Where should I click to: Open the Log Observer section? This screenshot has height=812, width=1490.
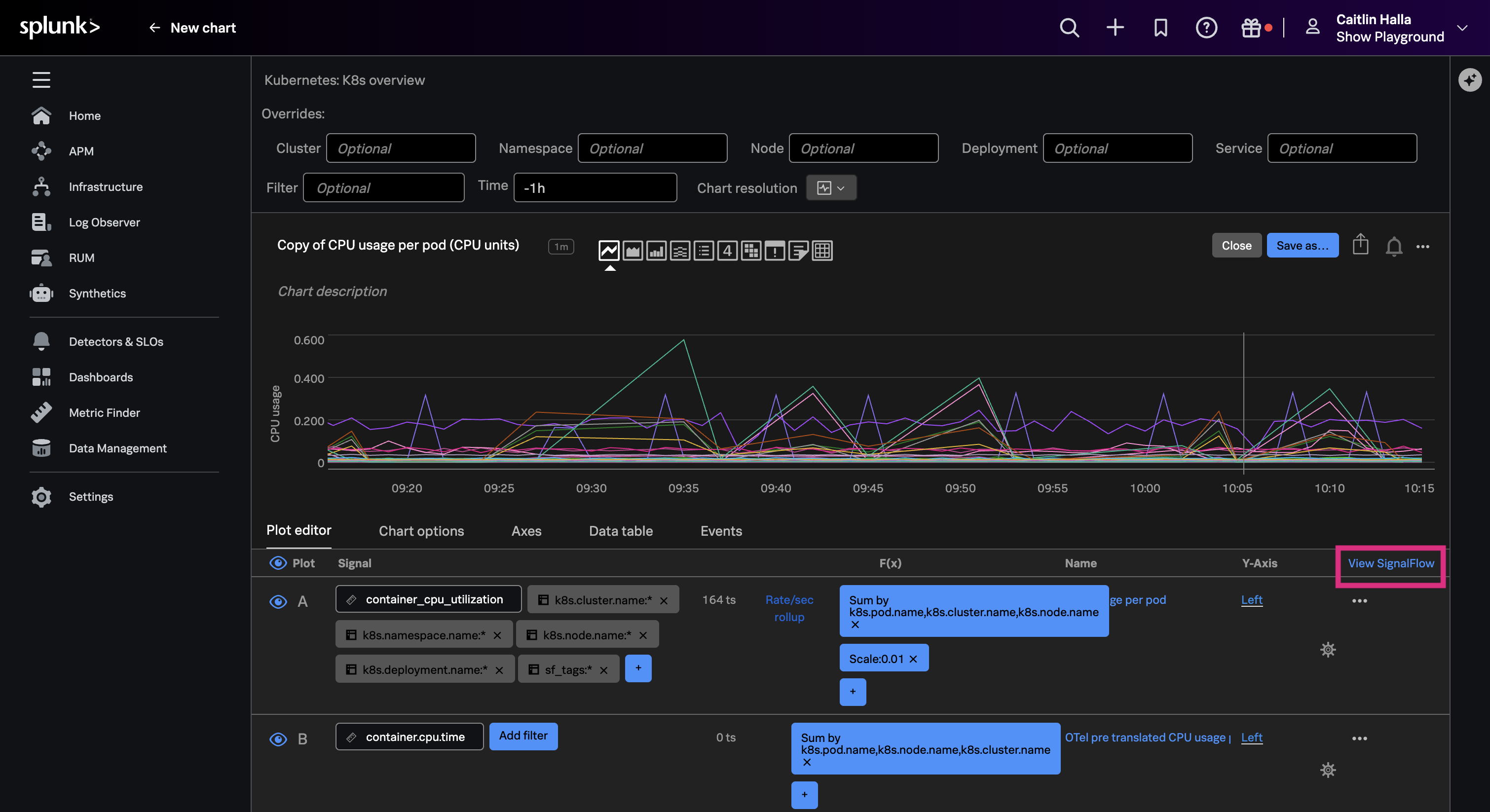pyautogui.click(x=104, y=222)
